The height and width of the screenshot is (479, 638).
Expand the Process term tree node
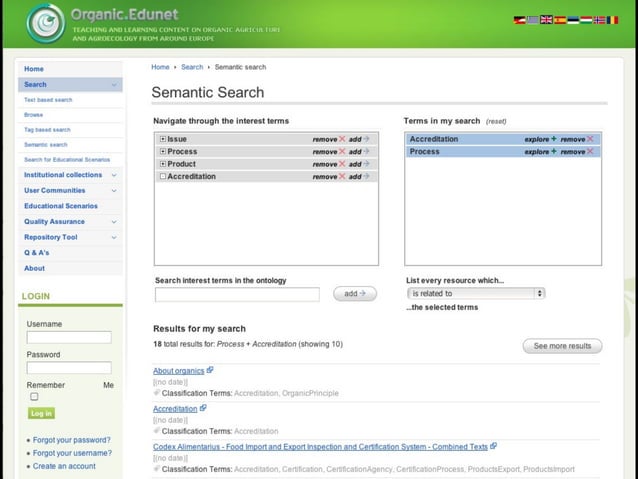(163, 152)
